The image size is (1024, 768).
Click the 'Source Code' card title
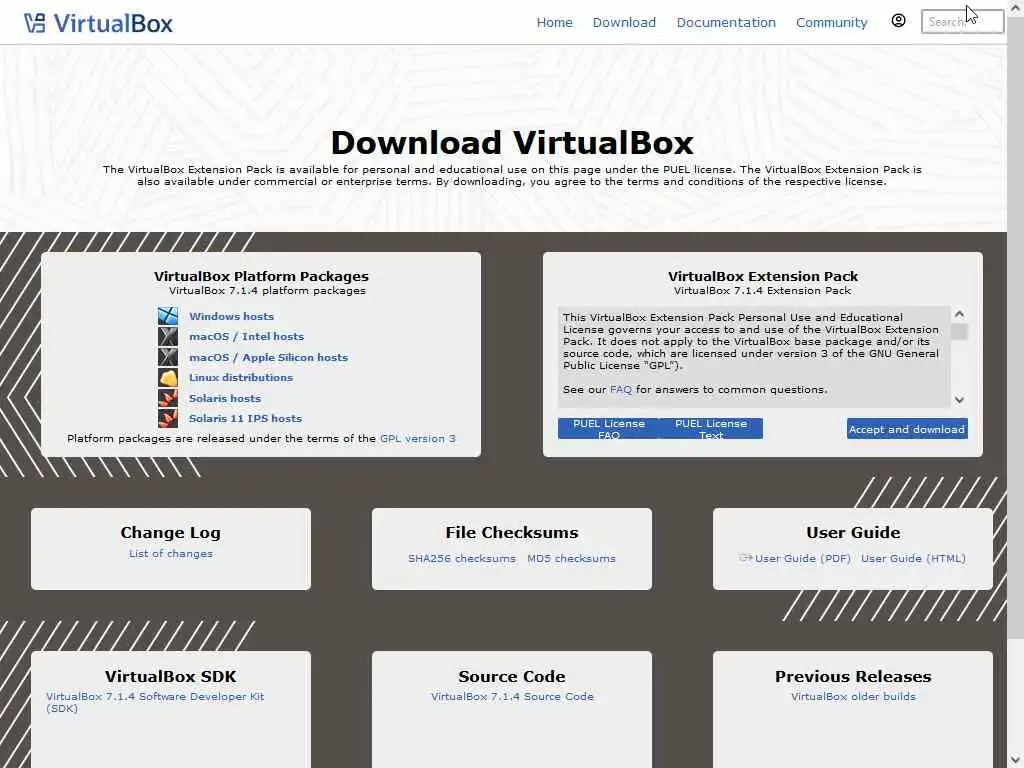click(512, 676)
